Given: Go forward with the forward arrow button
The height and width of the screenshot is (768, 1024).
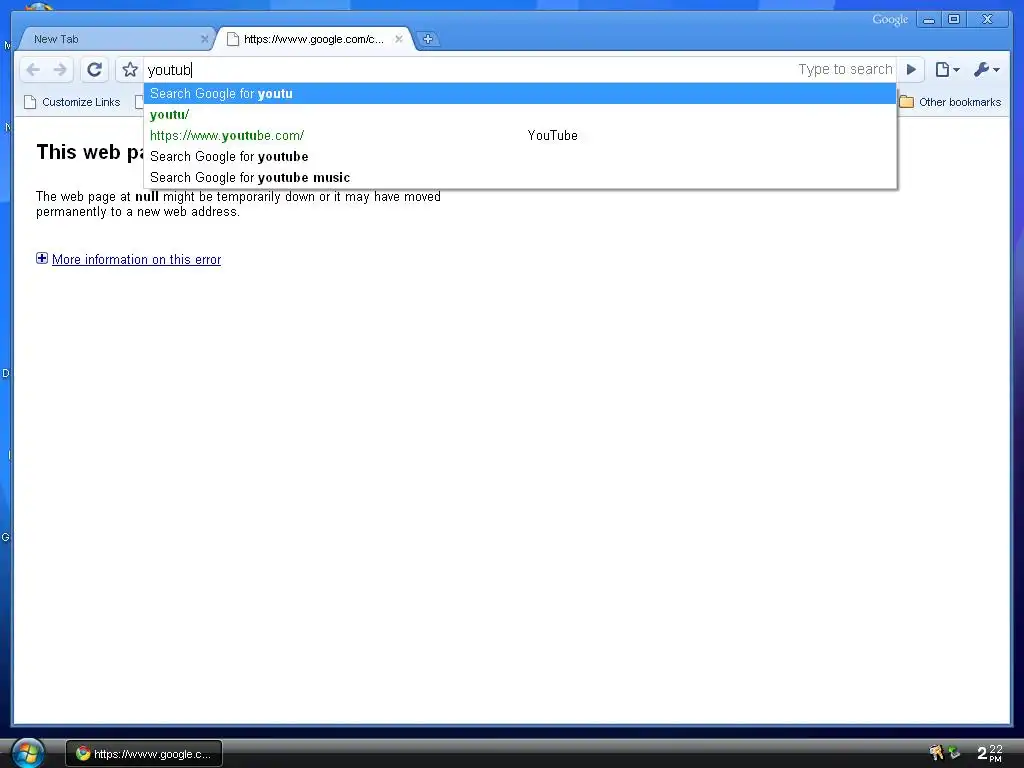Looking at the screenshot, I should pyautogui.click(x=59, y=70).
